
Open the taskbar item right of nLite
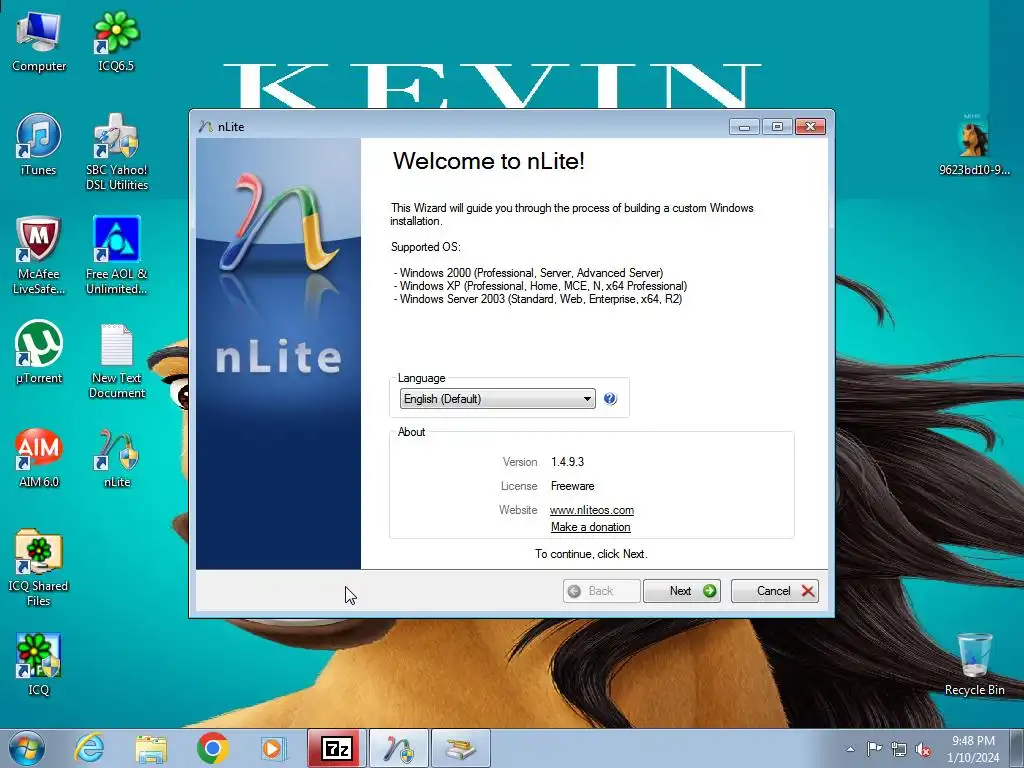[461, 748]
